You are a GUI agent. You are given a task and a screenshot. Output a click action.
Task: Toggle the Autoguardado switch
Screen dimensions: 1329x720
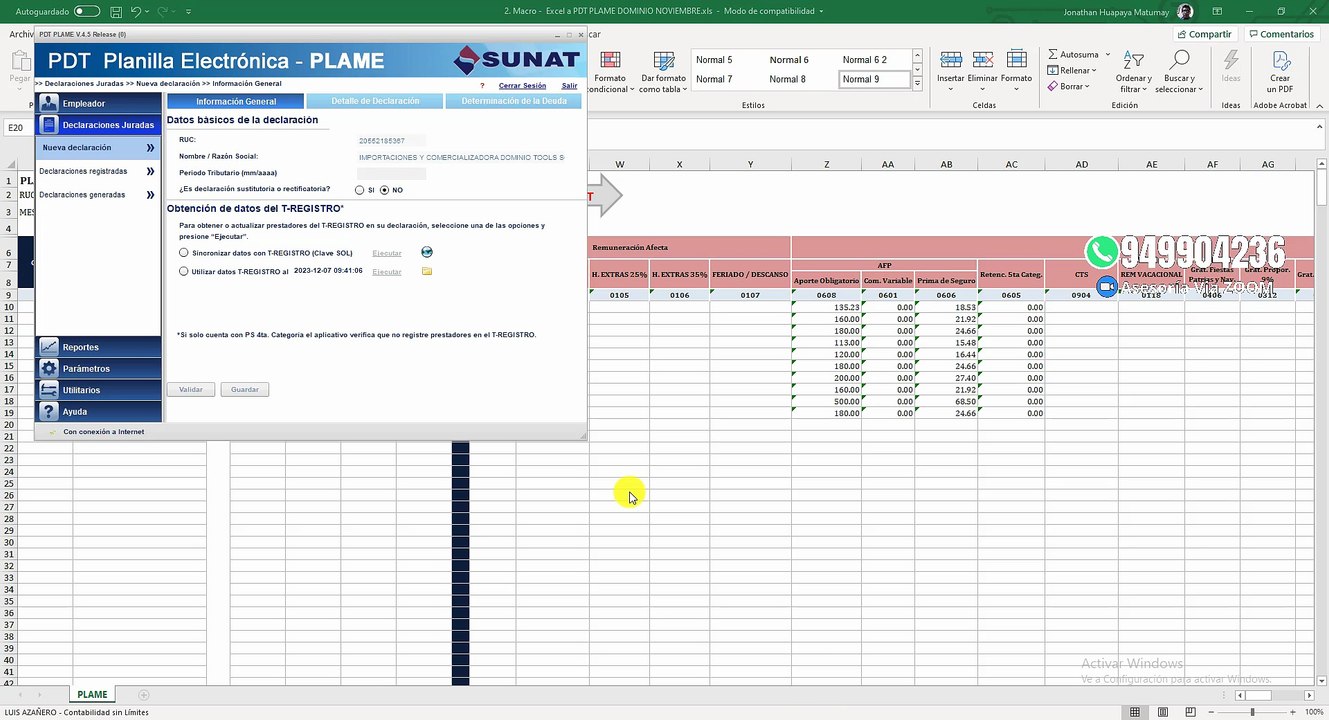(x=87, y=11)
